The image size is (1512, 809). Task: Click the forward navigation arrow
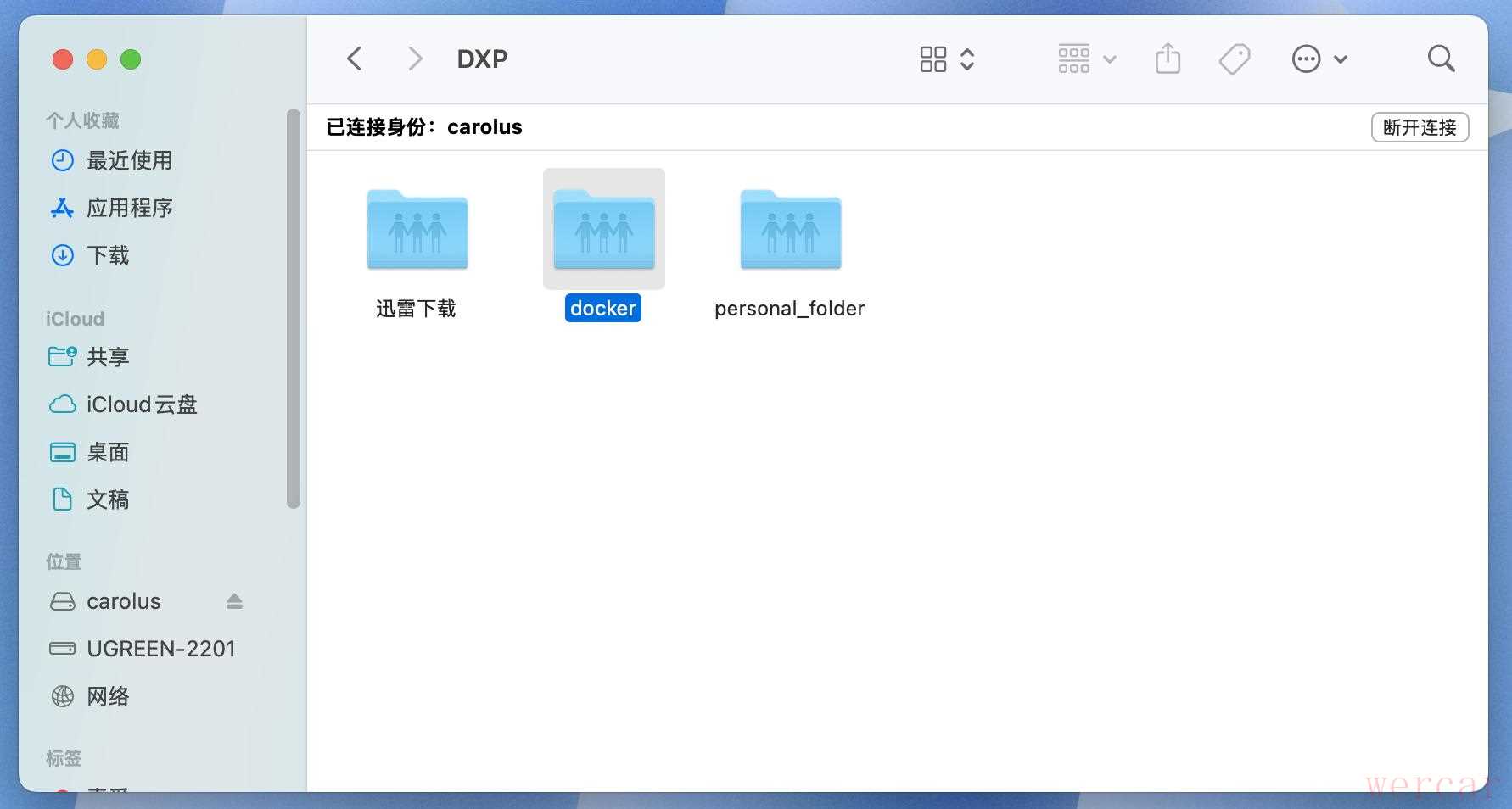click(x=414, y=59)
